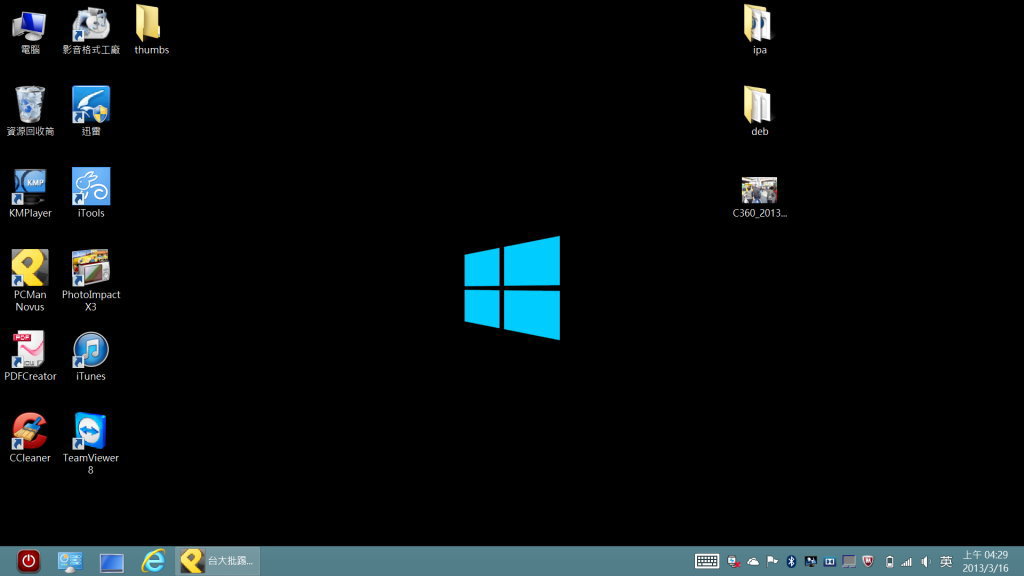
Task: Select the deb folder on desktop
Action: [759, 111]
